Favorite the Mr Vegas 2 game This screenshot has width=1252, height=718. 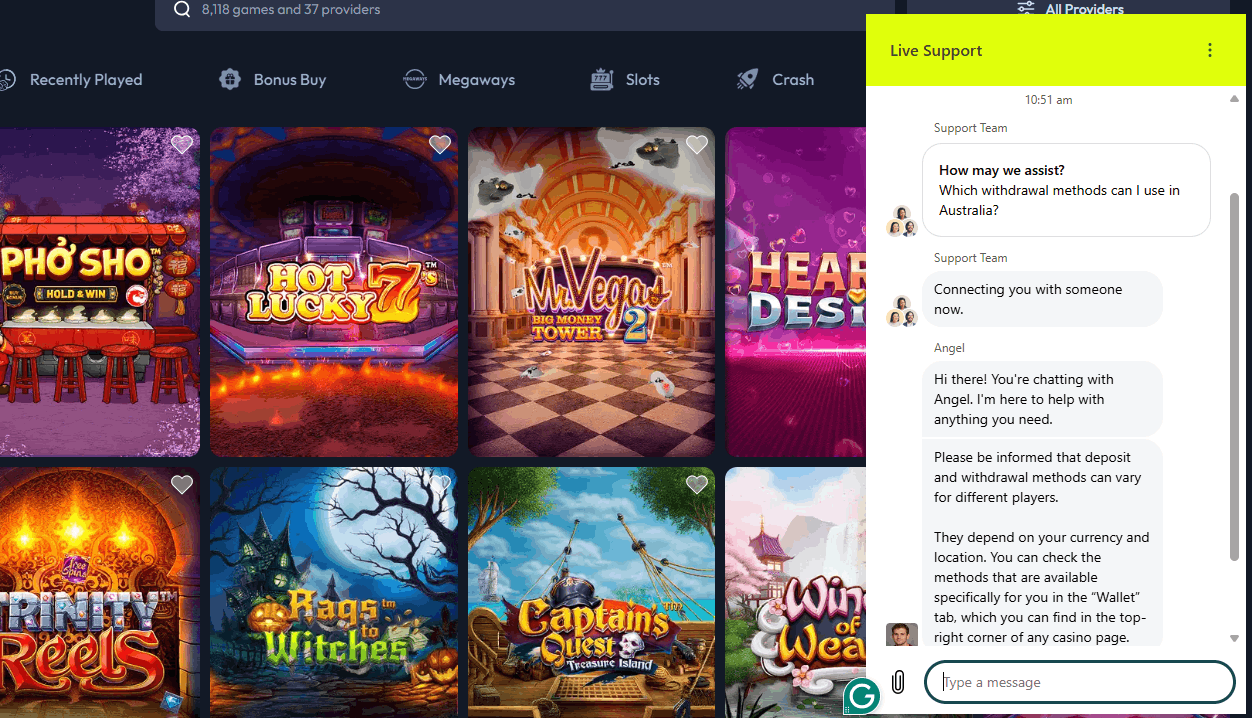pyautogui.click(x=697, y=145)
